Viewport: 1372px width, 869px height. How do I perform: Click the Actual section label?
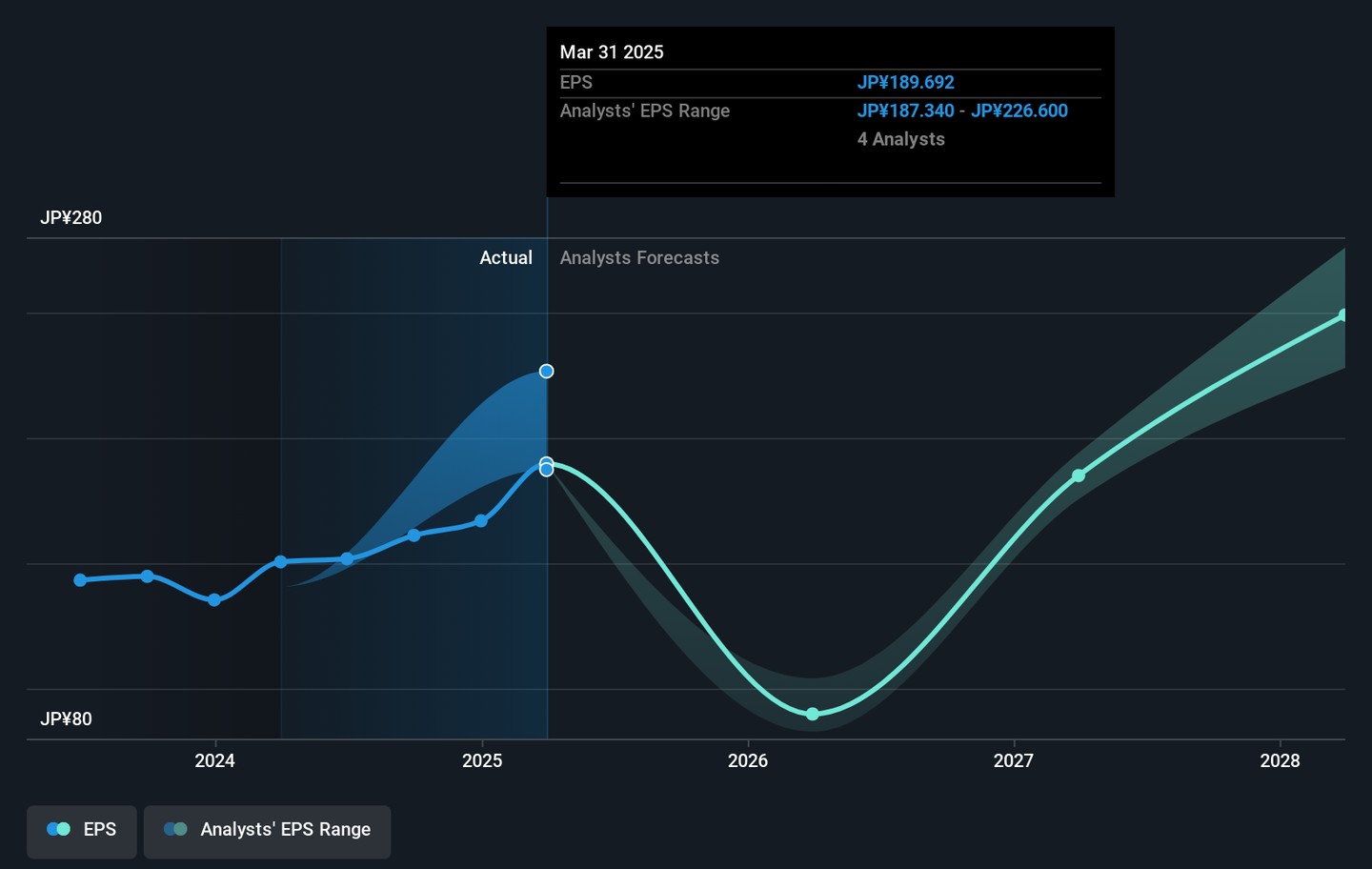coord(506,258)
